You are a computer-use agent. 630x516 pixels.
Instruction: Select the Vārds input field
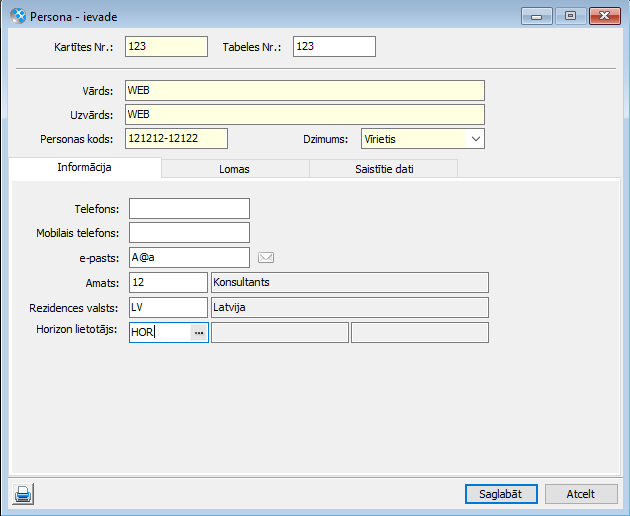point(305,91)
